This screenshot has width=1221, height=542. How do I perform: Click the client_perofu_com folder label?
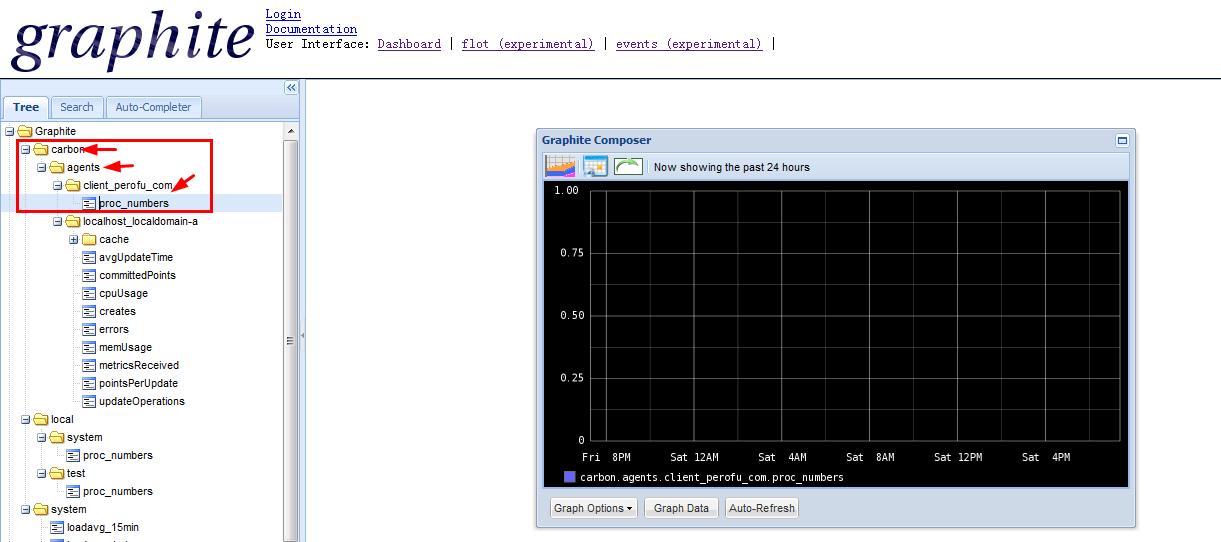click(127, 185)
